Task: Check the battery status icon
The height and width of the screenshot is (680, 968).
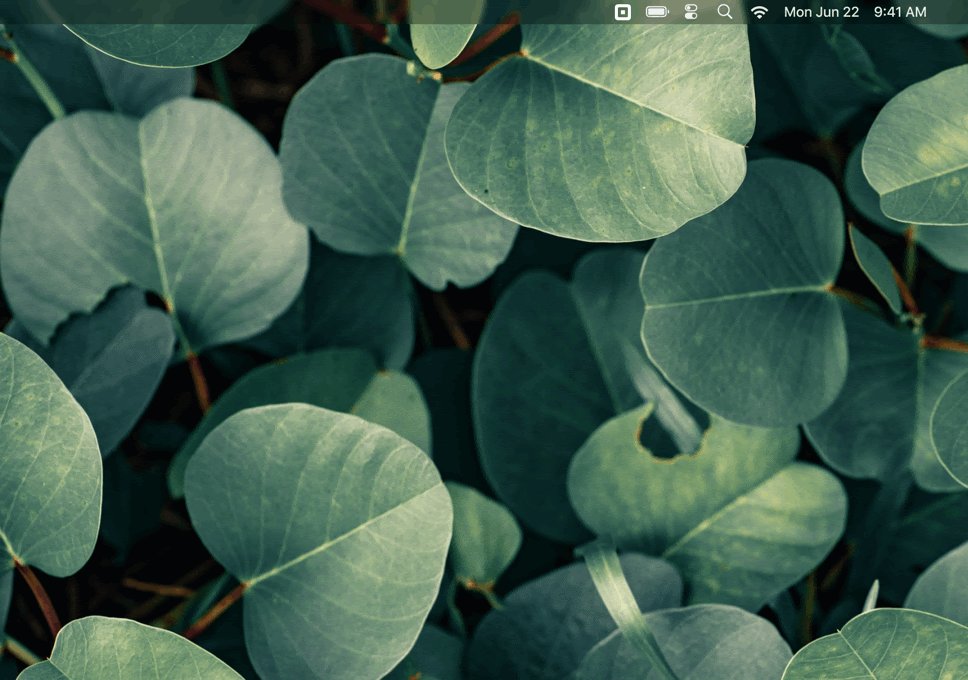Action: coord(657,12)
